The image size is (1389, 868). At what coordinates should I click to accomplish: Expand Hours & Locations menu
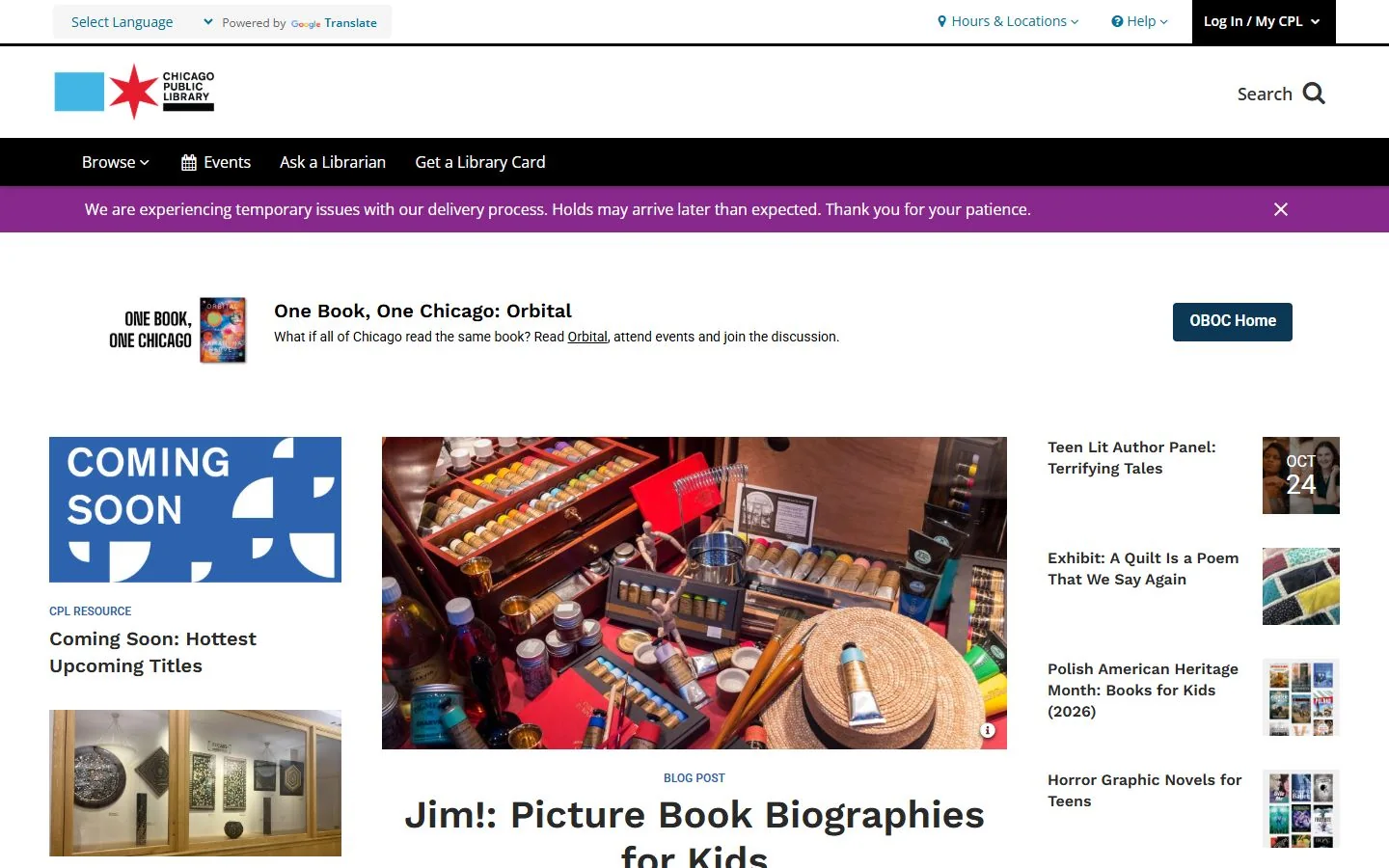coord(1008,21)
